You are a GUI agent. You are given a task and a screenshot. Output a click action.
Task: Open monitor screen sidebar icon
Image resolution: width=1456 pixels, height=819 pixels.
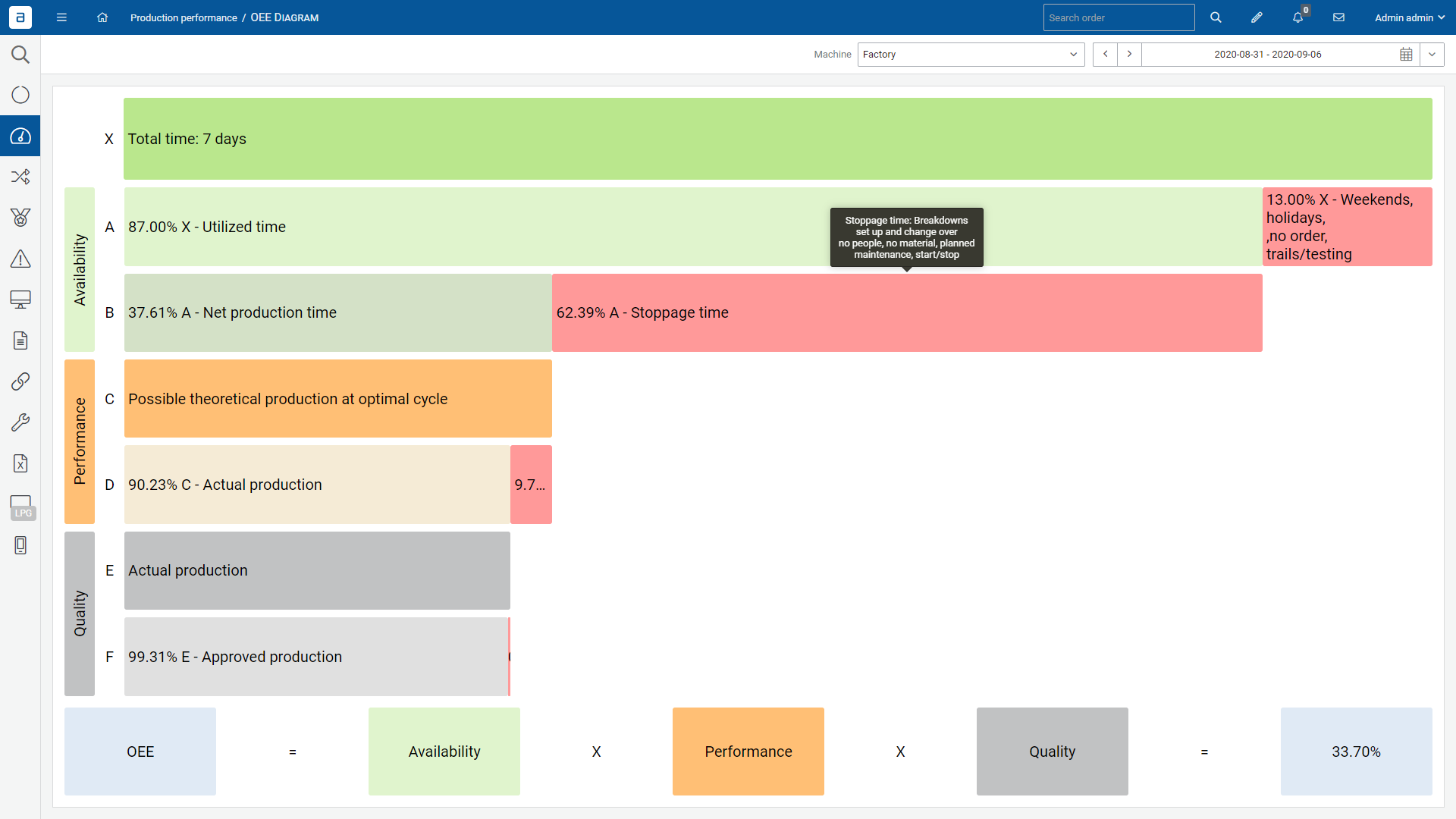tap(20, 300)
